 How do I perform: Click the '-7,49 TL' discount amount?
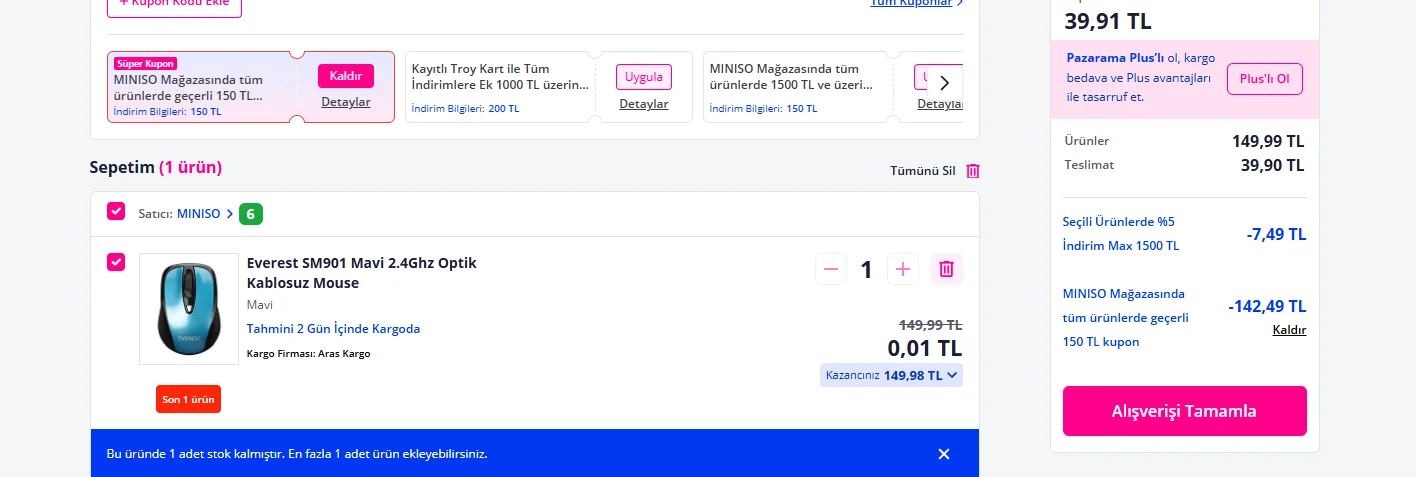[1276, 234]
